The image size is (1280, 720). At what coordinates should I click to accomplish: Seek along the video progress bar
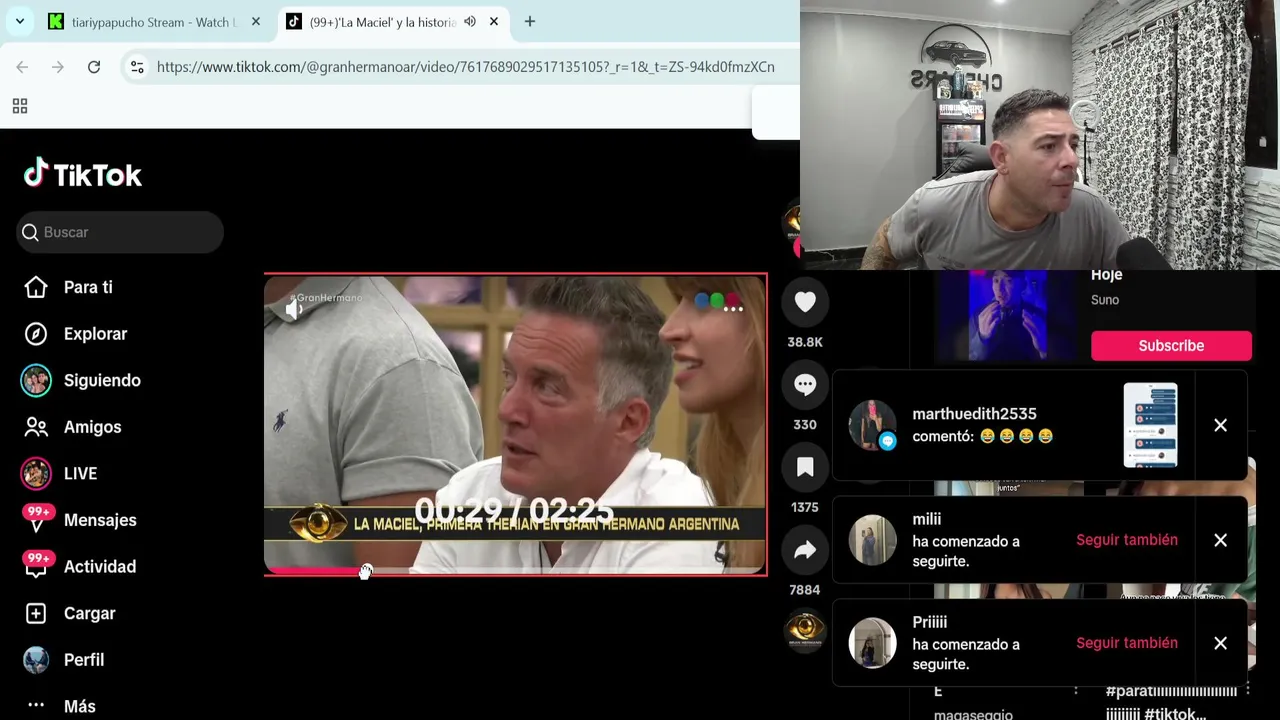coord(515,571)
